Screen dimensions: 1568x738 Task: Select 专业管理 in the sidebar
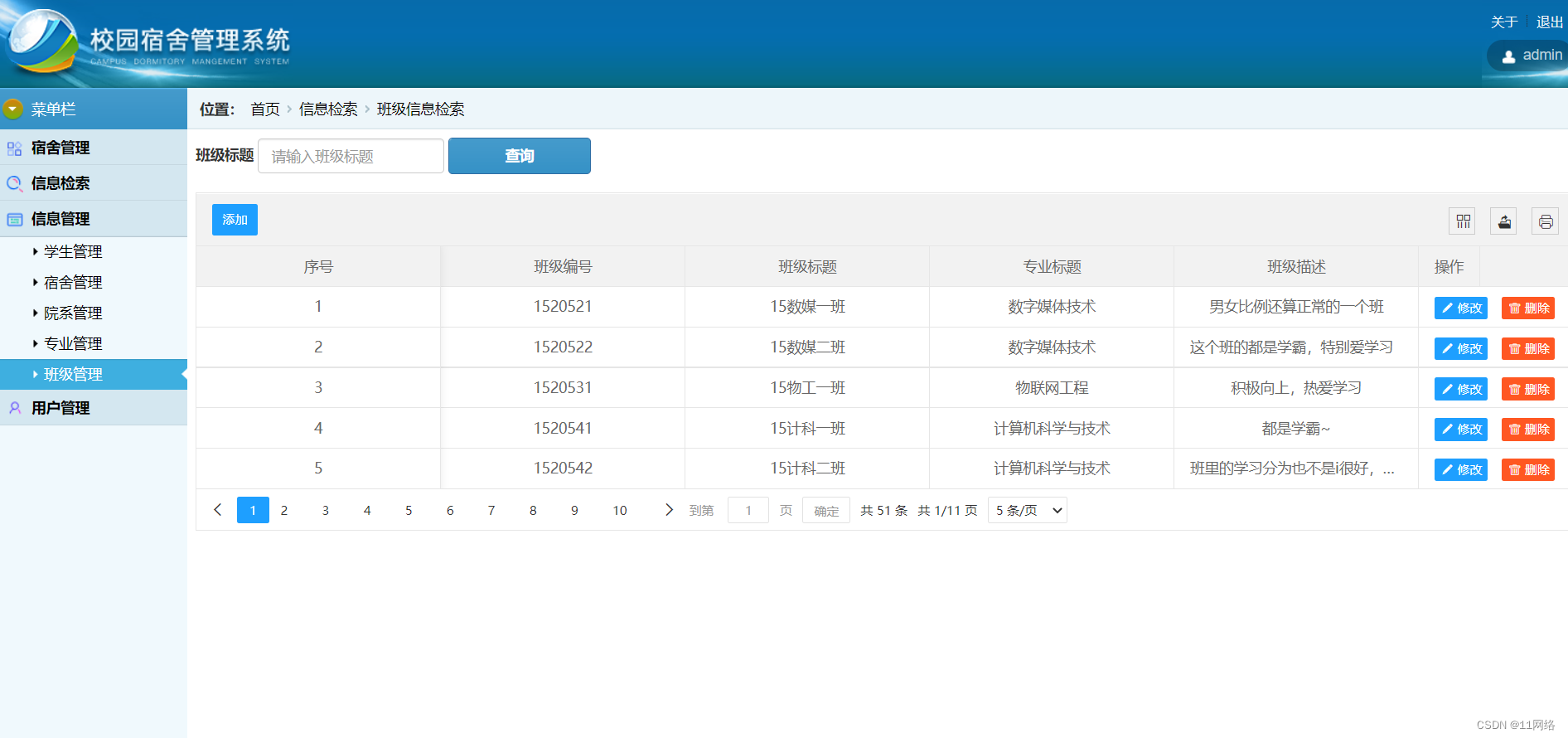tap(73, 343)
